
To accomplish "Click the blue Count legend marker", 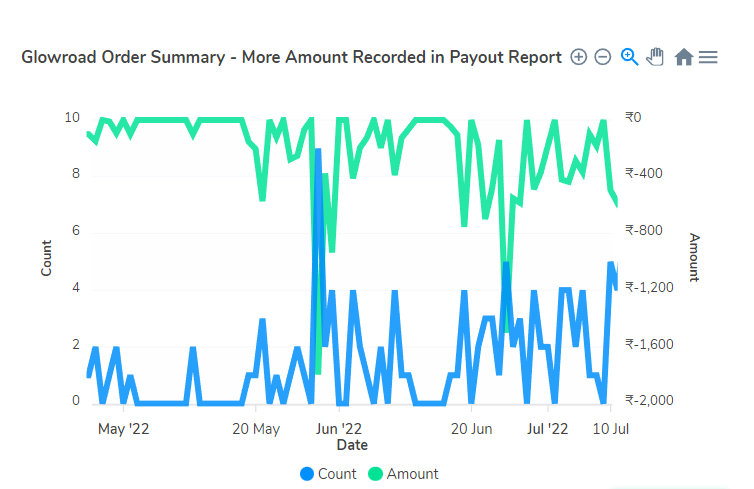I will 307,474.
